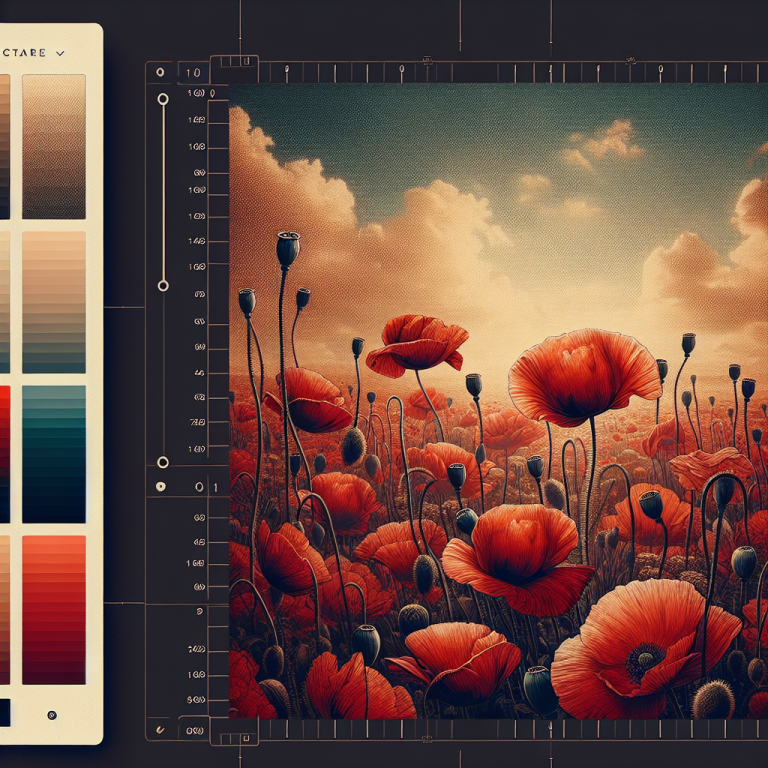This screenshot has height=768, width=768.
Task: Click the palette panel header label
Action: tap(23, 52)
